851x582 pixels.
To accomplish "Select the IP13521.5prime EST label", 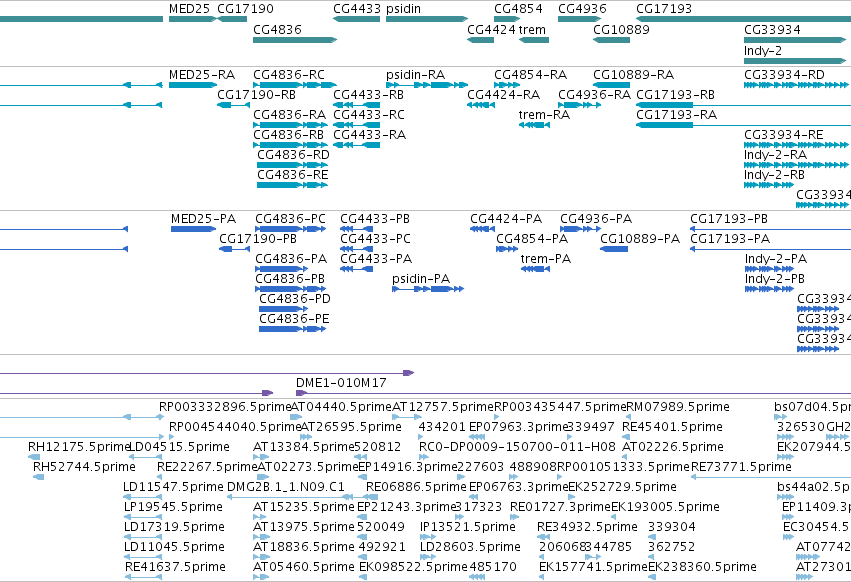I will click(467, 527).
